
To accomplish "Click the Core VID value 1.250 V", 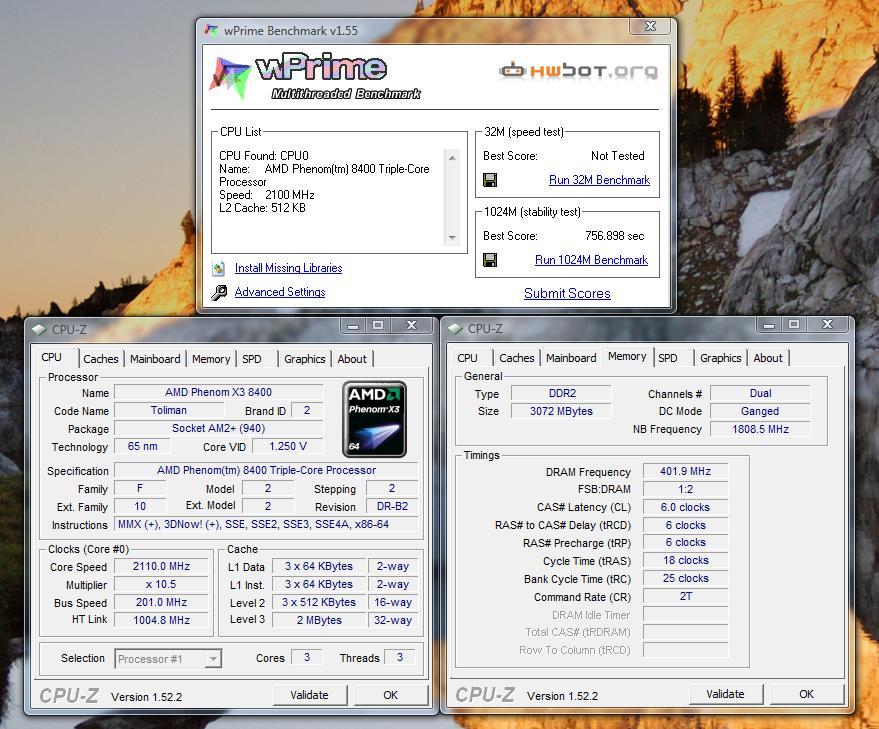I will coord(288,446).
